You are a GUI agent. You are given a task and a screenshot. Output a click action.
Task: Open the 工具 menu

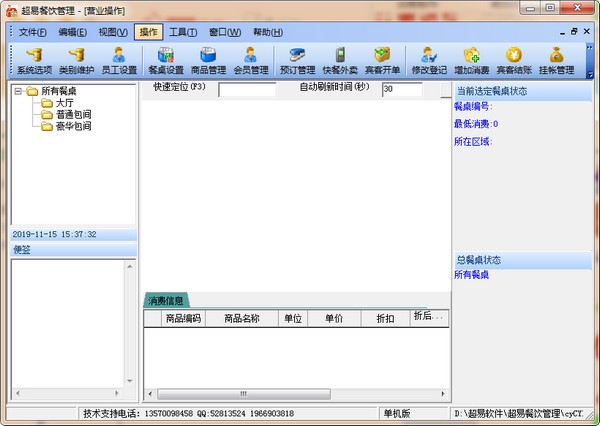coord(182,32)
